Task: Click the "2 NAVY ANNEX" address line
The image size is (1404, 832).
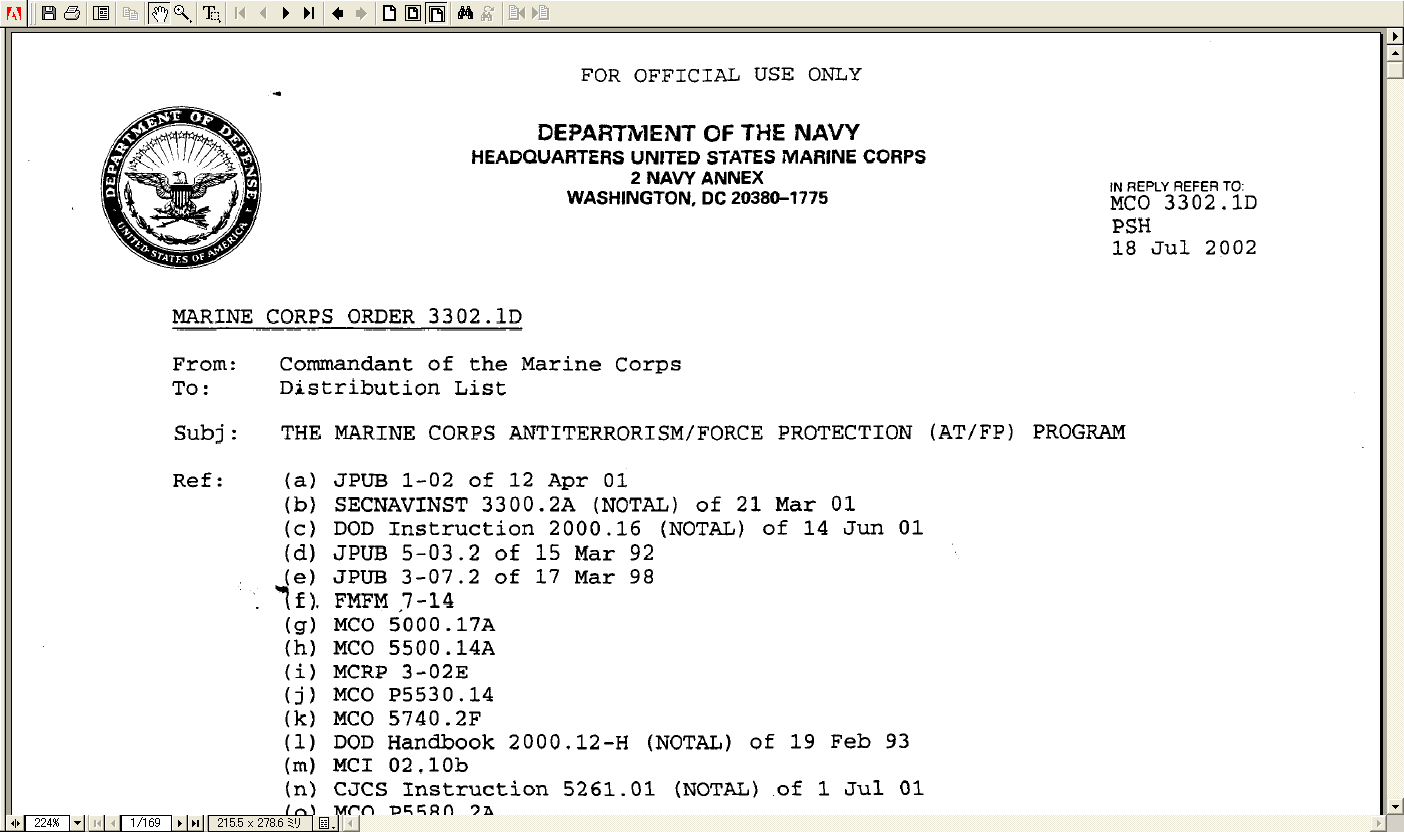Action: (698, 178)
